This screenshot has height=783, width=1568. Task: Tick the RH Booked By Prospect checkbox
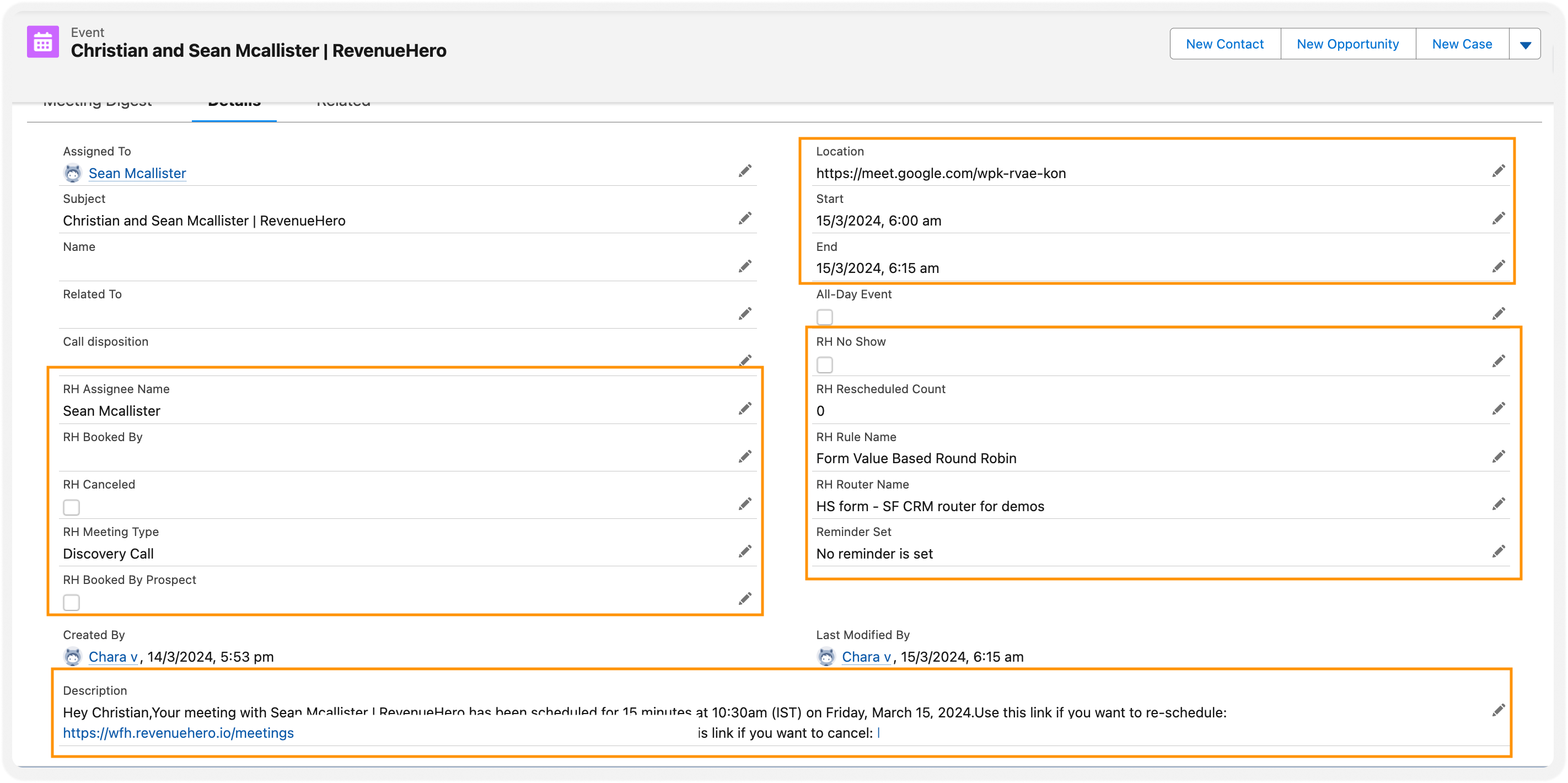point(71,603)
